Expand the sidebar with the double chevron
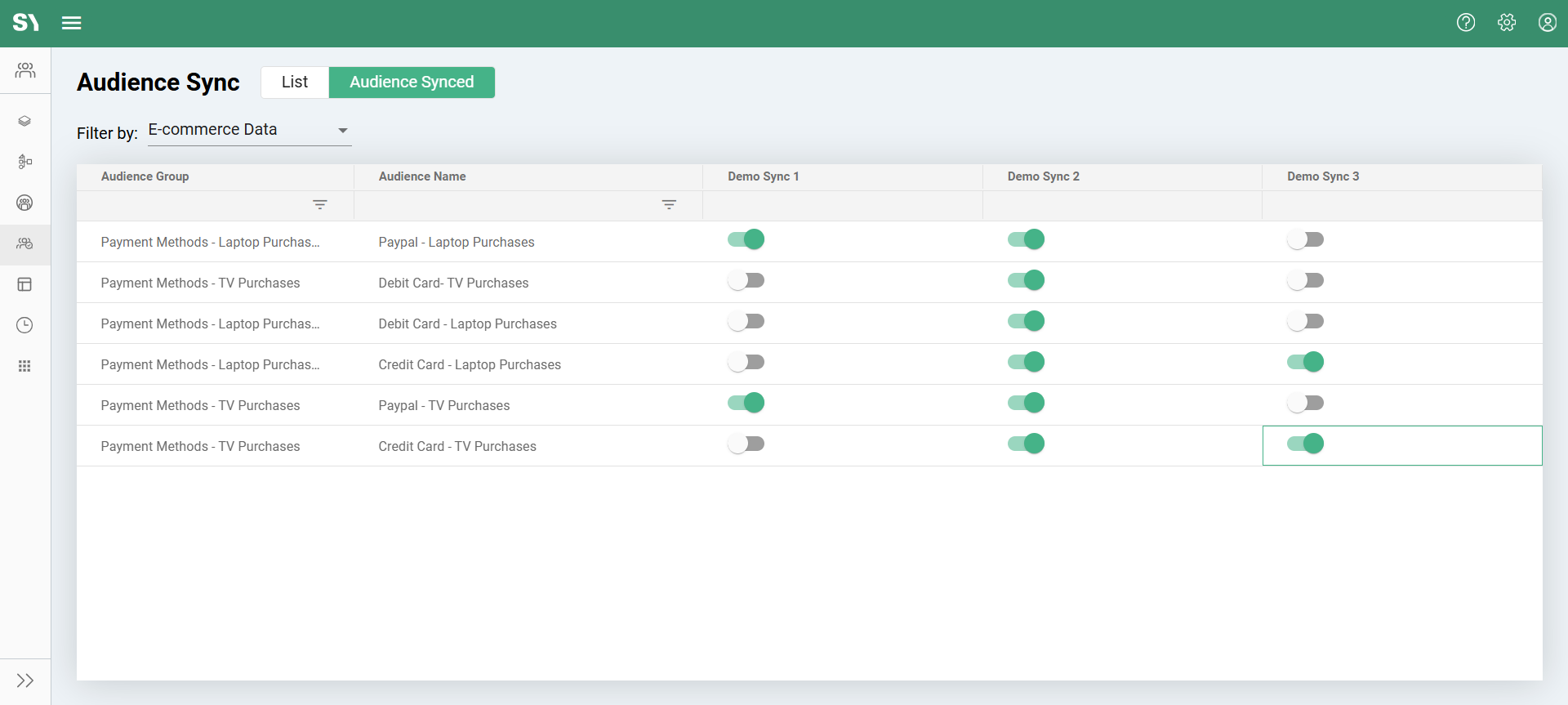 (24, 680)
